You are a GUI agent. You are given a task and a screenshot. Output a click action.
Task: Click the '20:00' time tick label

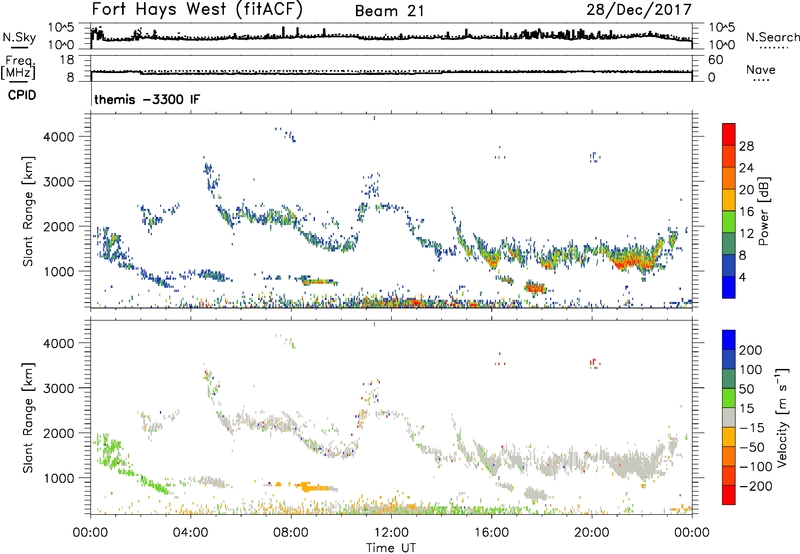point(591,533)
